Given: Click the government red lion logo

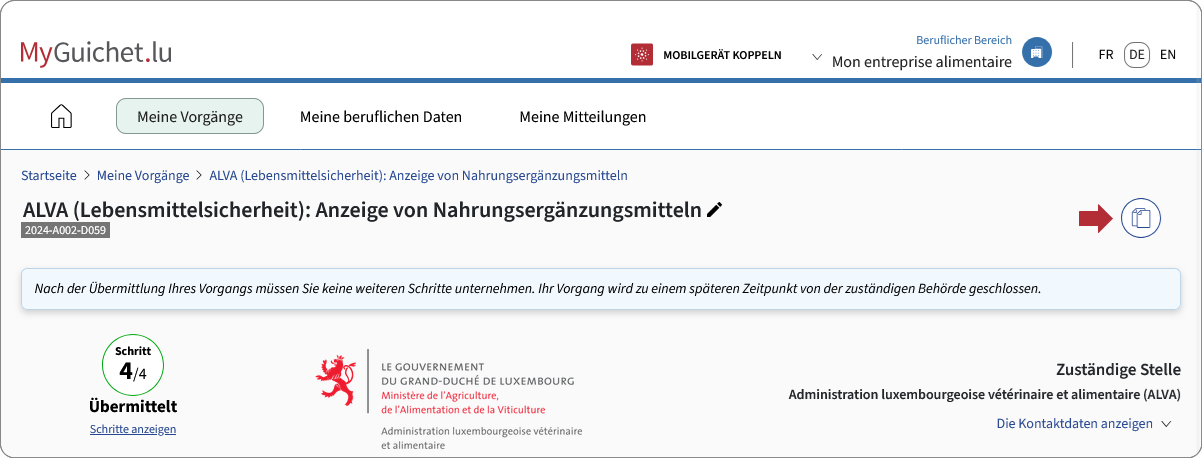Looking at the screenshot, I should (x=336, y=380).
